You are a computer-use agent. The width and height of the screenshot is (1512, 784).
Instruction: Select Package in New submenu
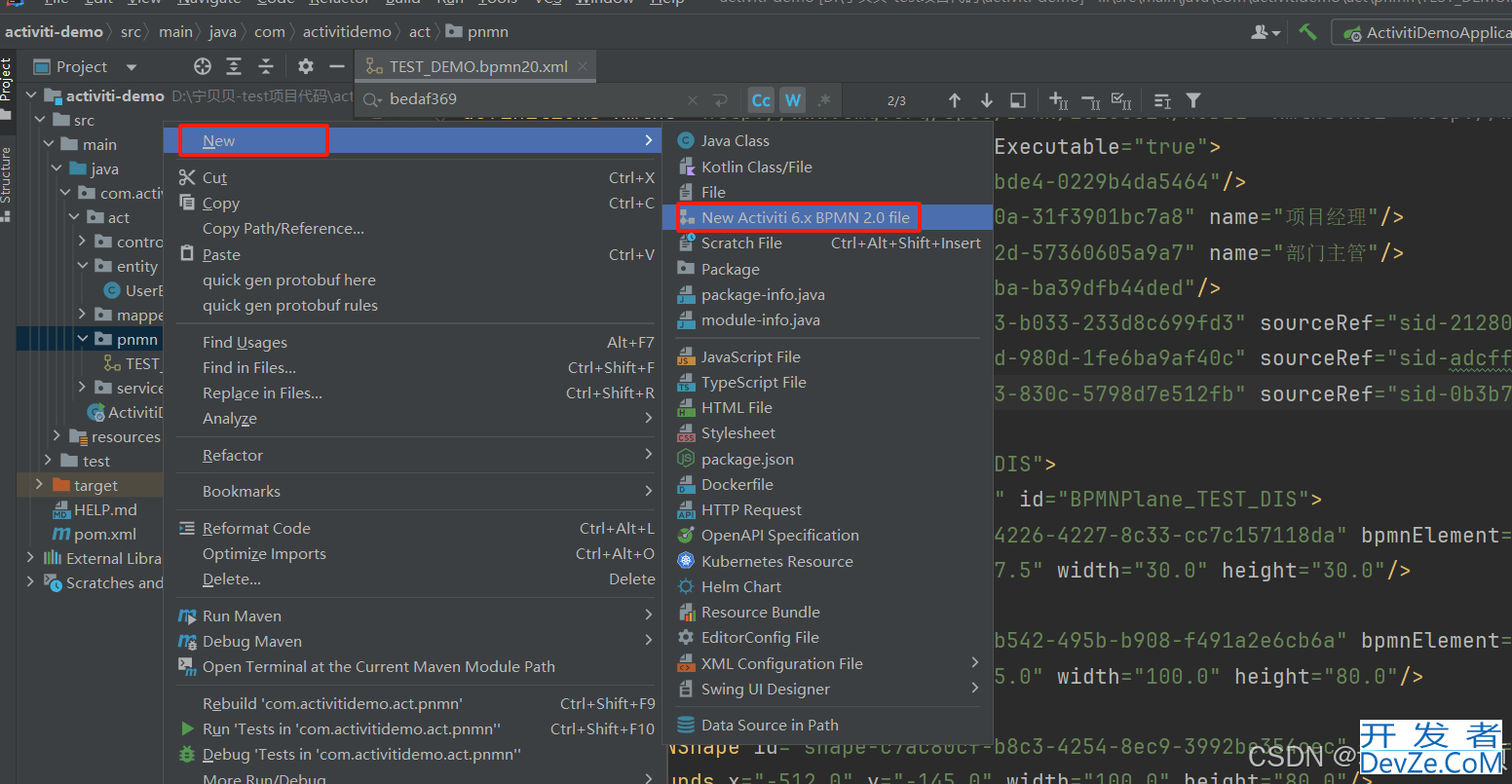(x=828, y=269)
